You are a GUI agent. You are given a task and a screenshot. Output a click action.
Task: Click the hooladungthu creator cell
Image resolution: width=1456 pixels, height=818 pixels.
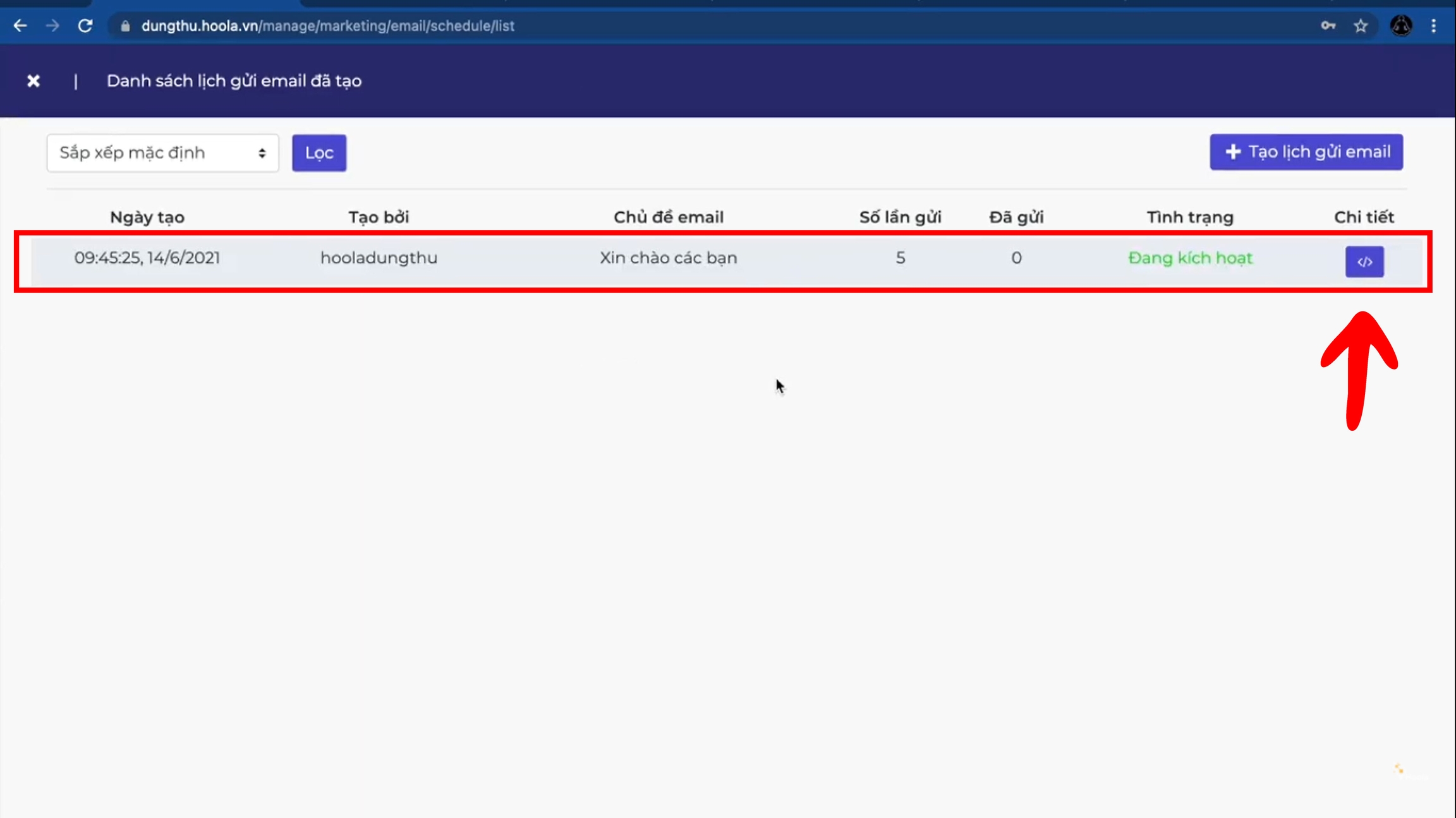click(x=379, y=258)
